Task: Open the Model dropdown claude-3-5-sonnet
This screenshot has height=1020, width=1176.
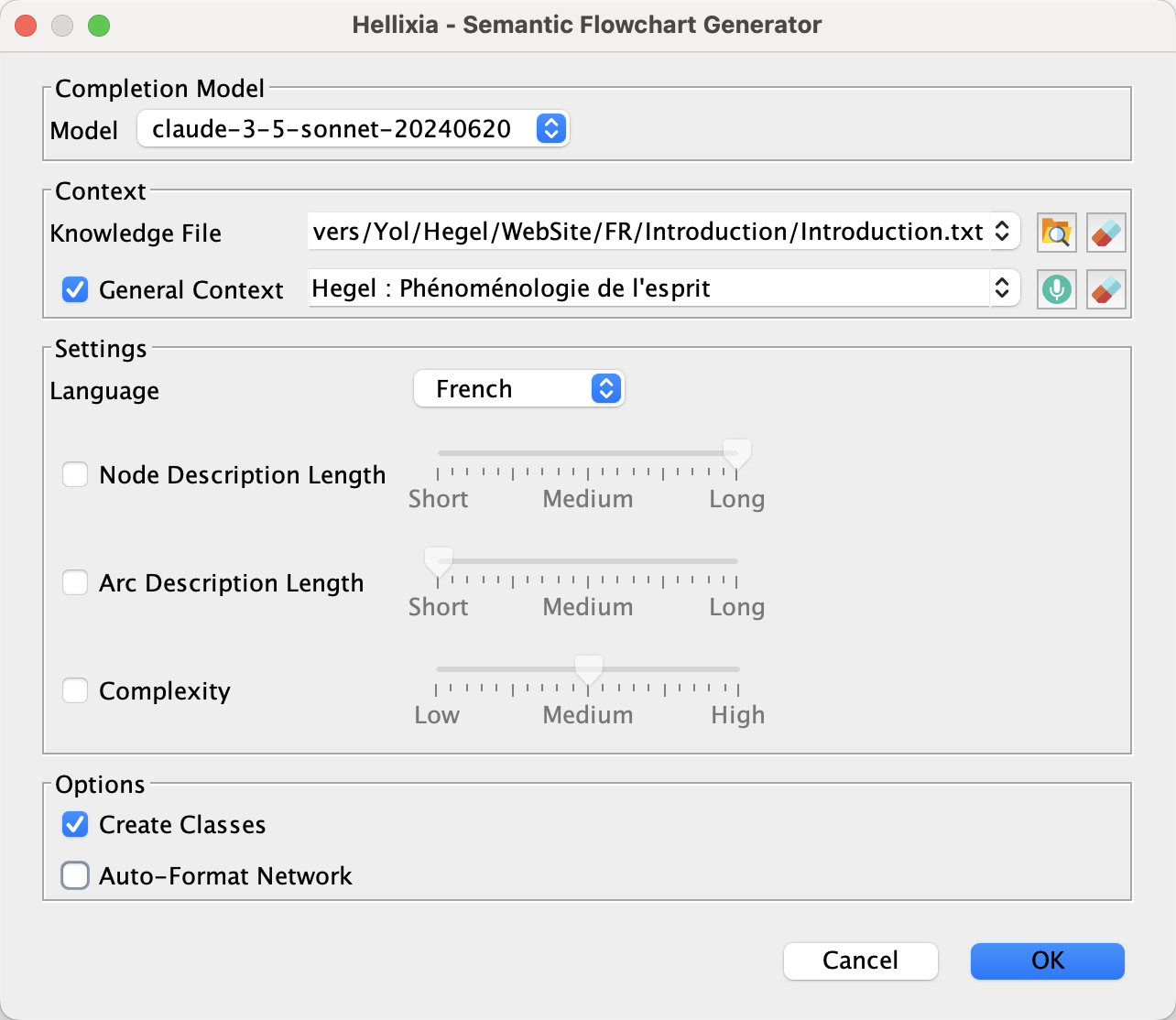Action: click(354, 129)
